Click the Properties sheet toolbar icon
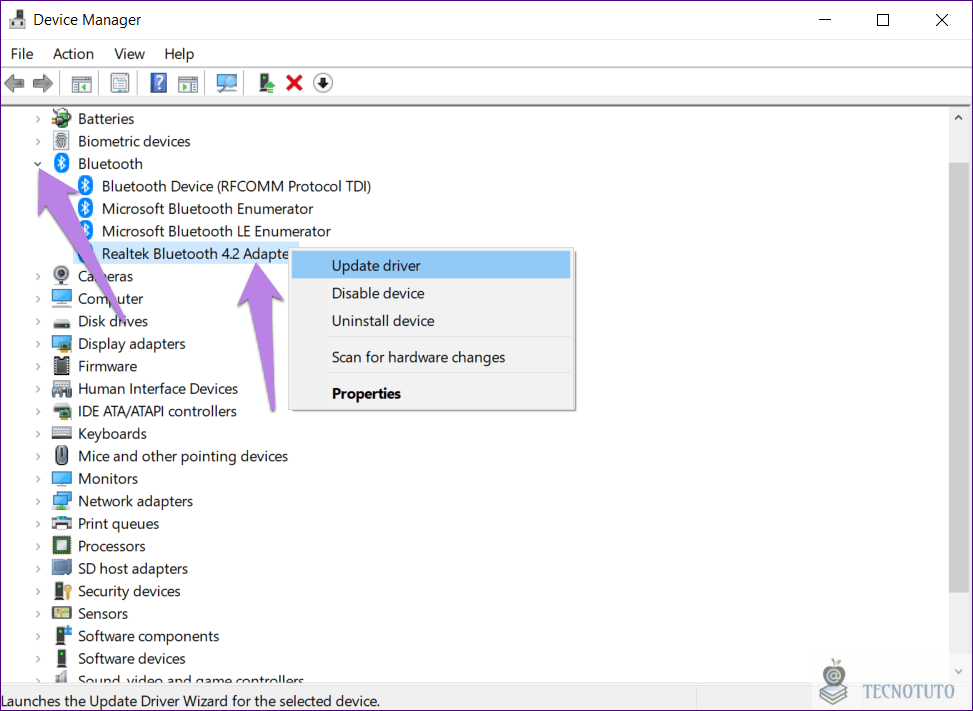The width and height of the screenshot is (973, 711). [x=119, y=83]
